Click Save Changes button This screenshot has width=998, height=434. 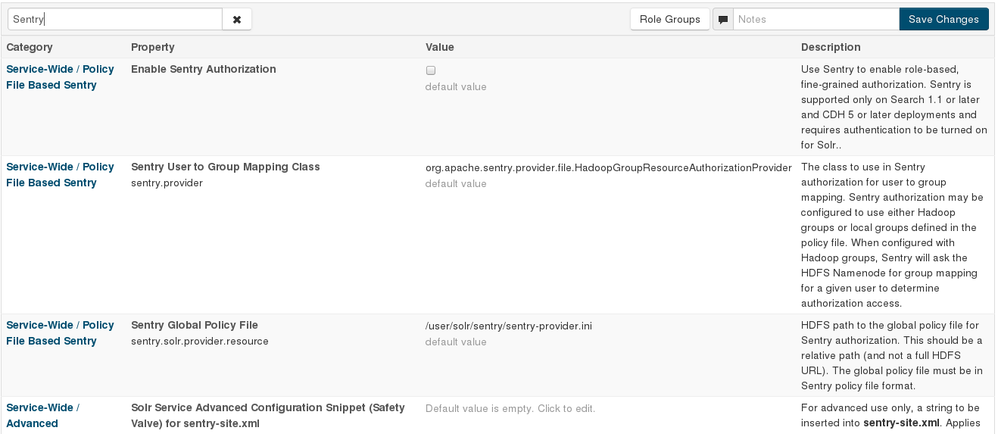click(x=943, y=19)
